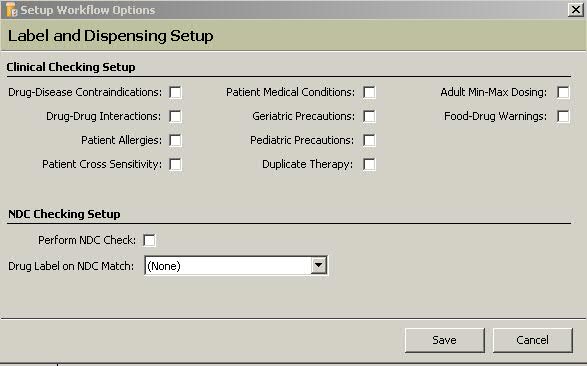Turn on Geriatric Precautions checkbox

click(x=369, y=116)
